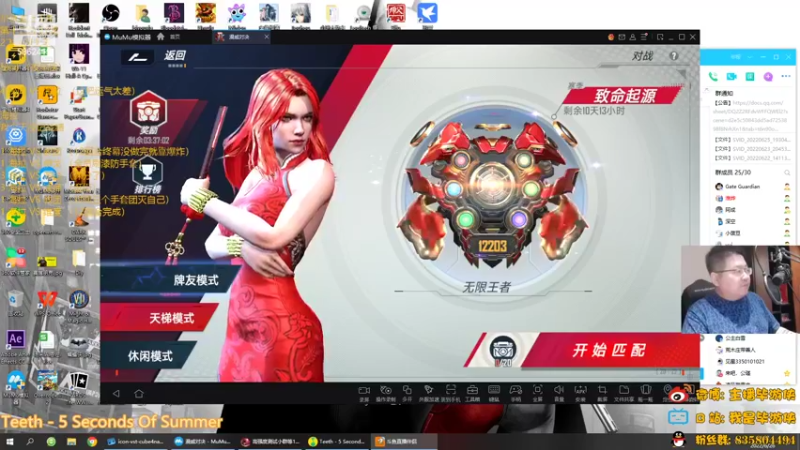Click the green voice call icon in QQ

tap(713, 77)
